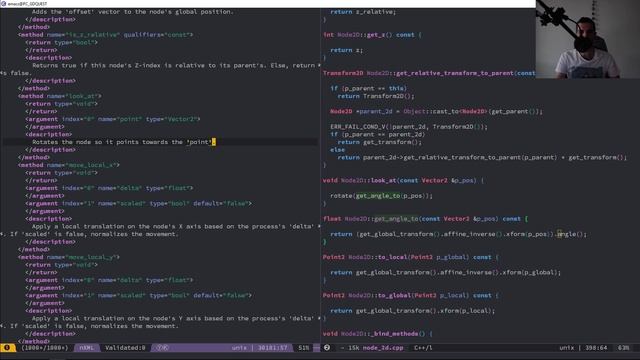Click the 30181:57 line and column indicator
This screenshot has height=360, width=640.
click(272, 348)
